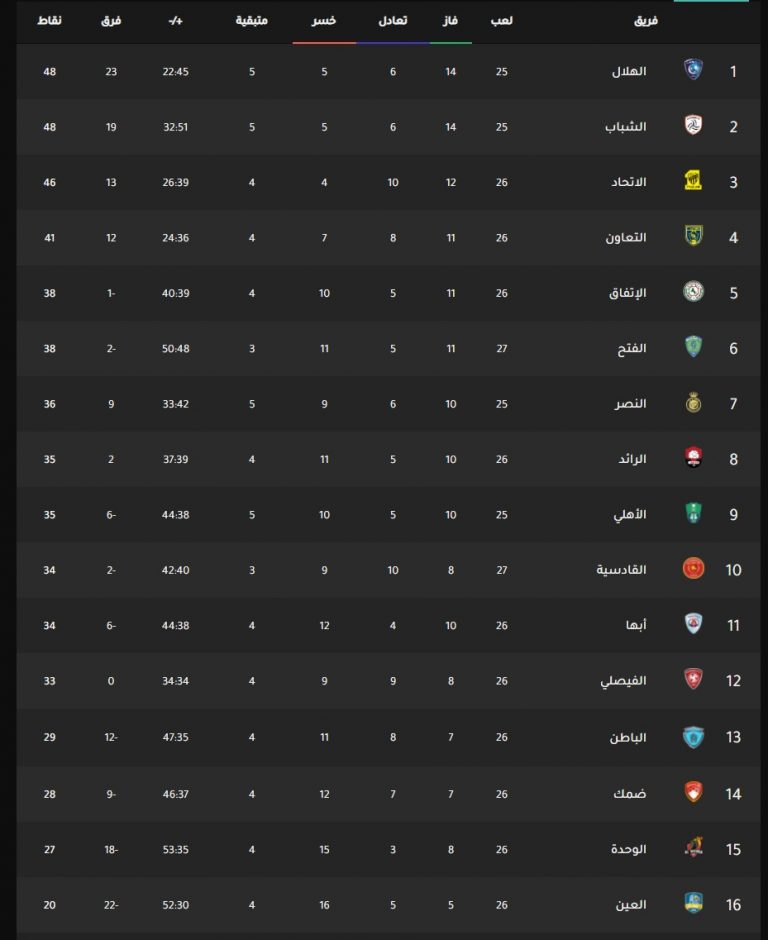Select the Al-Taawoun club badge
The height and width of the screenshot is (940, 768).
coord(694,236)
